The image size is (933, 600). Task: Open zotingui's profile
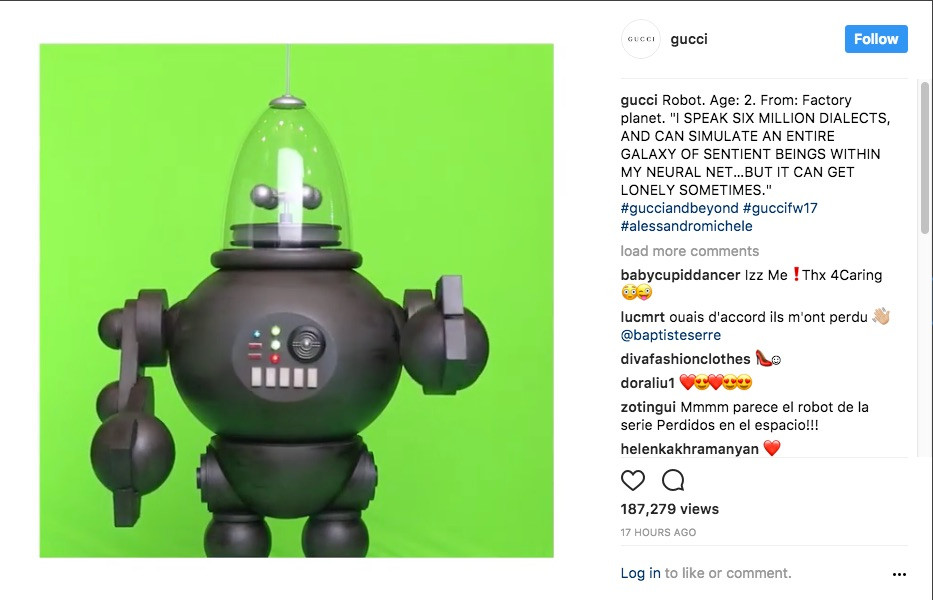pyautogui.click(x=648, y=407)
